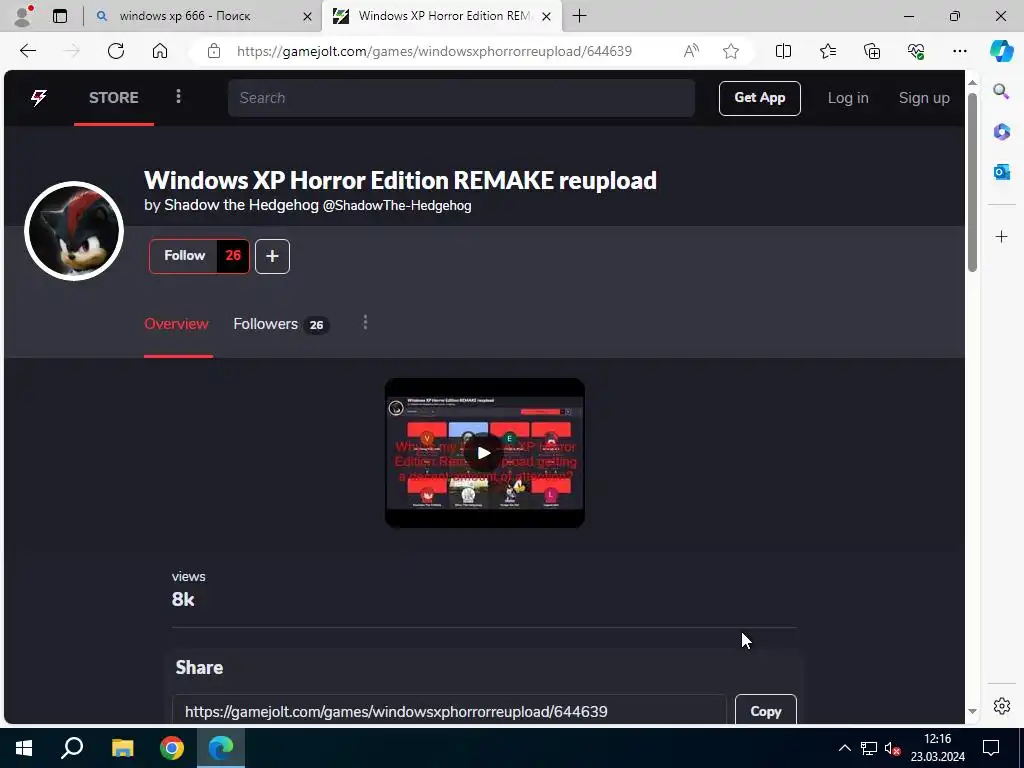Open sidebar Search icon
1024x768 pixels.
point(1001,91)
